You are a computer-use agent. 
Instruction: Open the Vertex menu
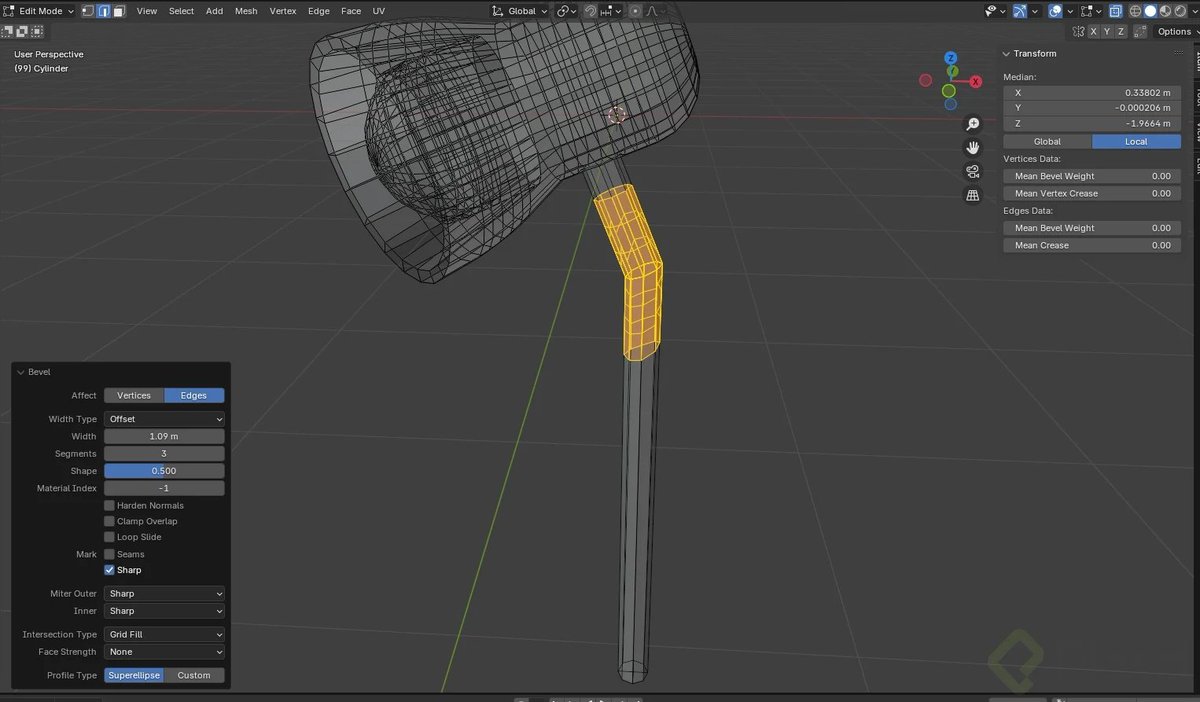tap(283, 11)
